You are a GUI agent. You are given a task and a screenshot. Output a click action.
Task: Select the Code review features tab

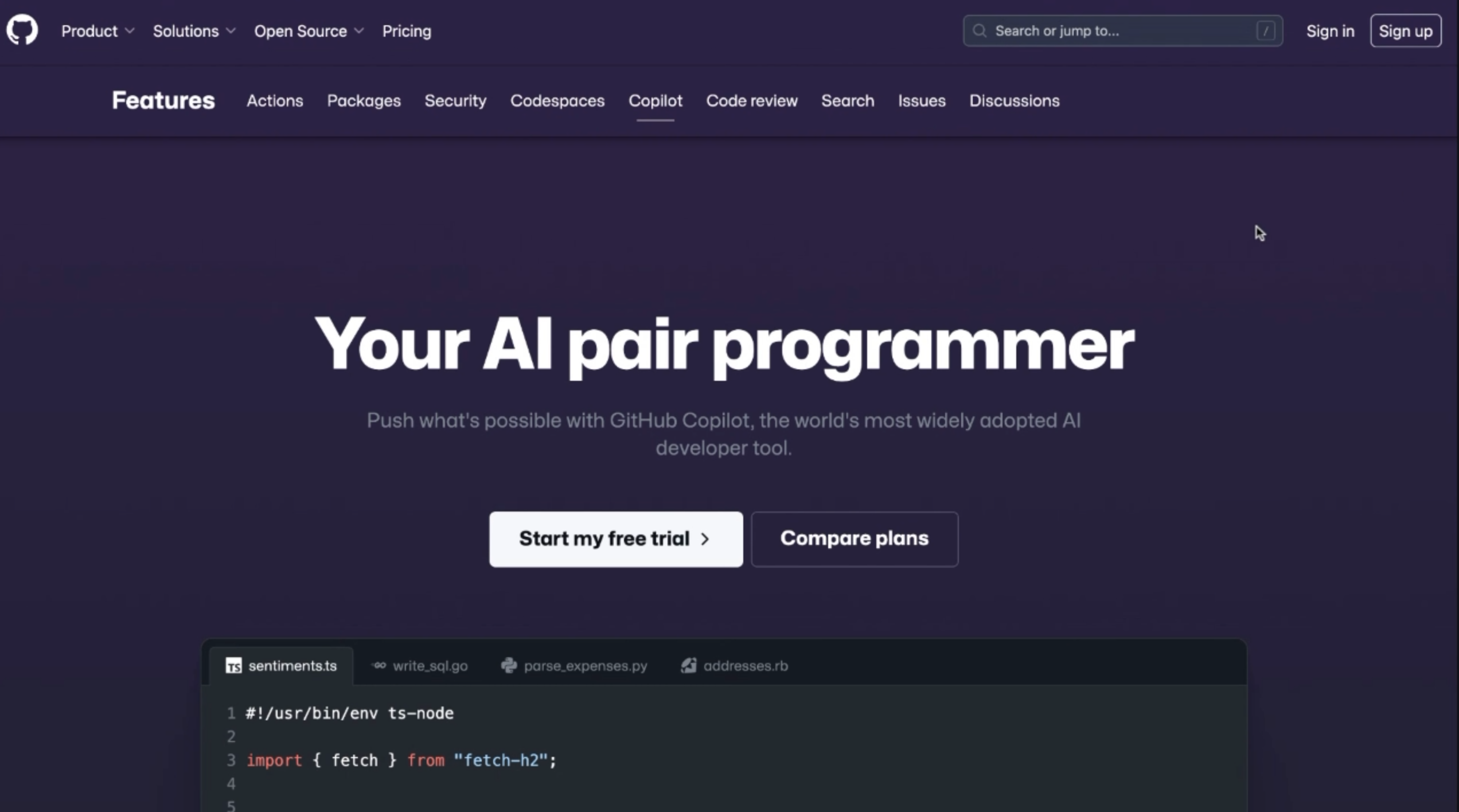point(751,101)
